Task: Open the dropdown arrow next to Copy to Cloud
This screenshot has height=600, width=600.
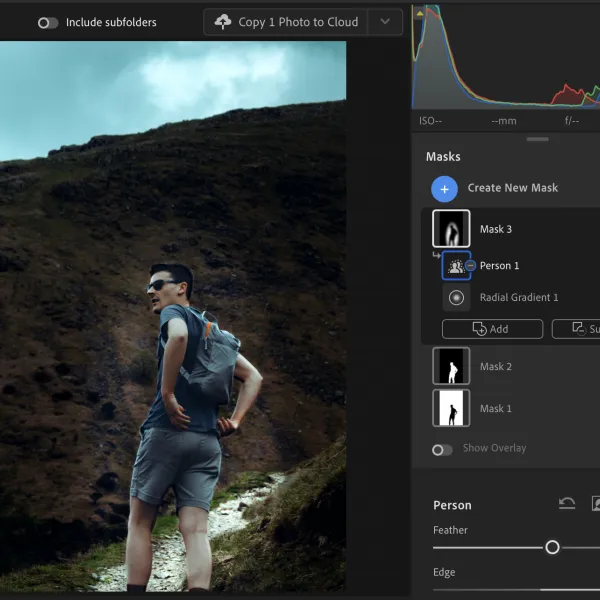Action: [385, 22]
